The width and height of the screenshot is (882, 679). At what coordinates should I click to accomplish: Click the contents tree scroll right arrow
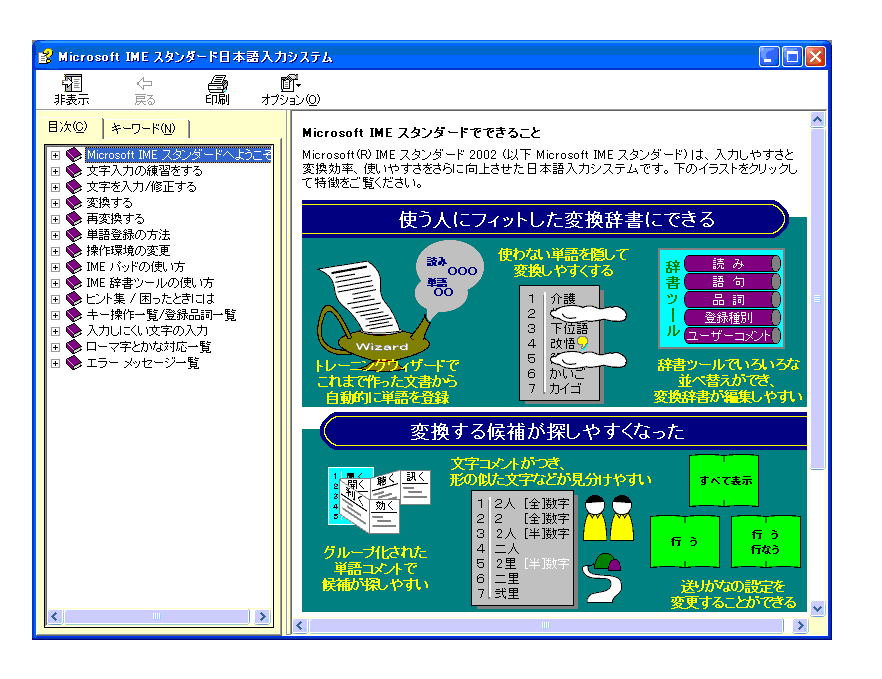(x=262, y=617)
